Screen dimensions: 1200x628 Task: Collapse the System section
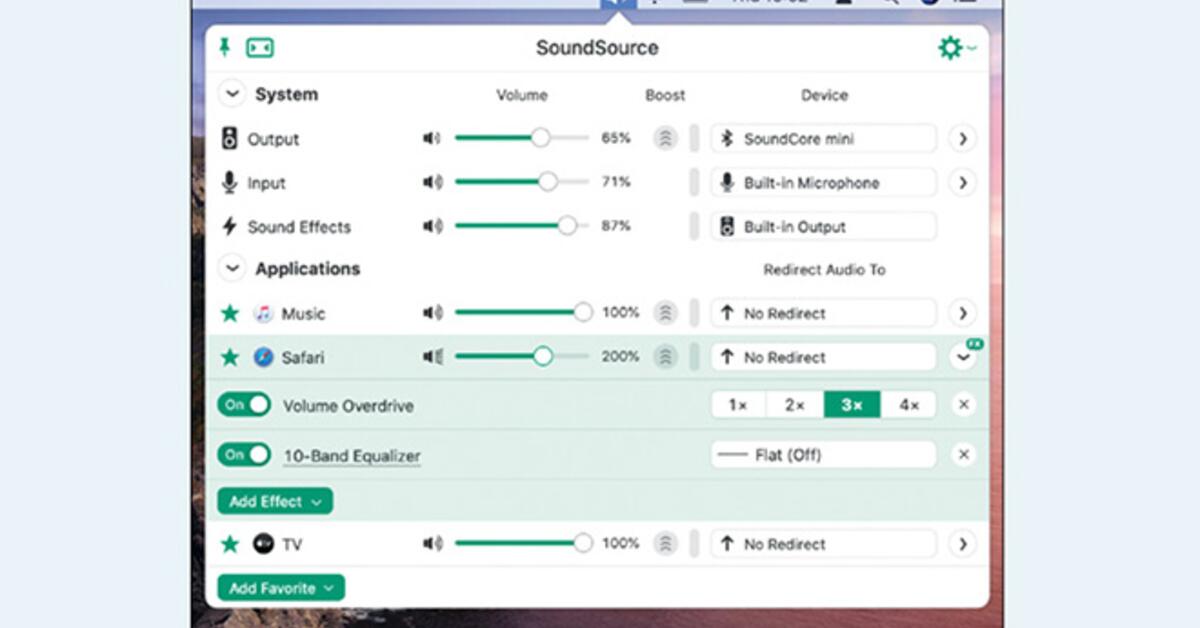(x=231, y=93)
